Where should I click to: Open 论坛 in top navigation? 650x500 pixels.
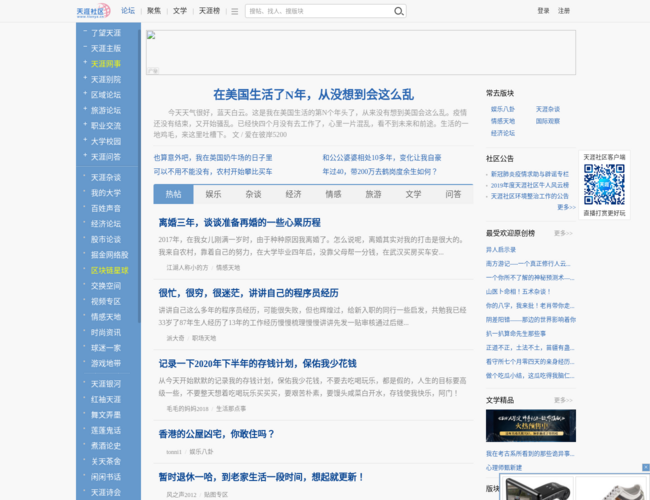tap(128, 11)
